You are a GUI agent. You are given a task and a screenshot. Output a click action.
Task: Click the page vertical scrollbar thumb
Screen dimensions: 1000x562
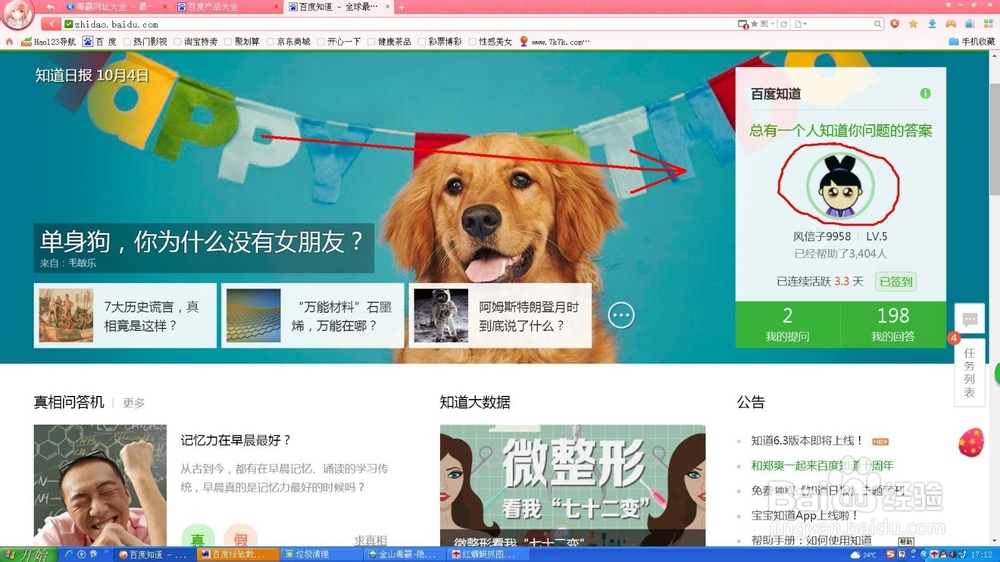click(x=994, y=139)
